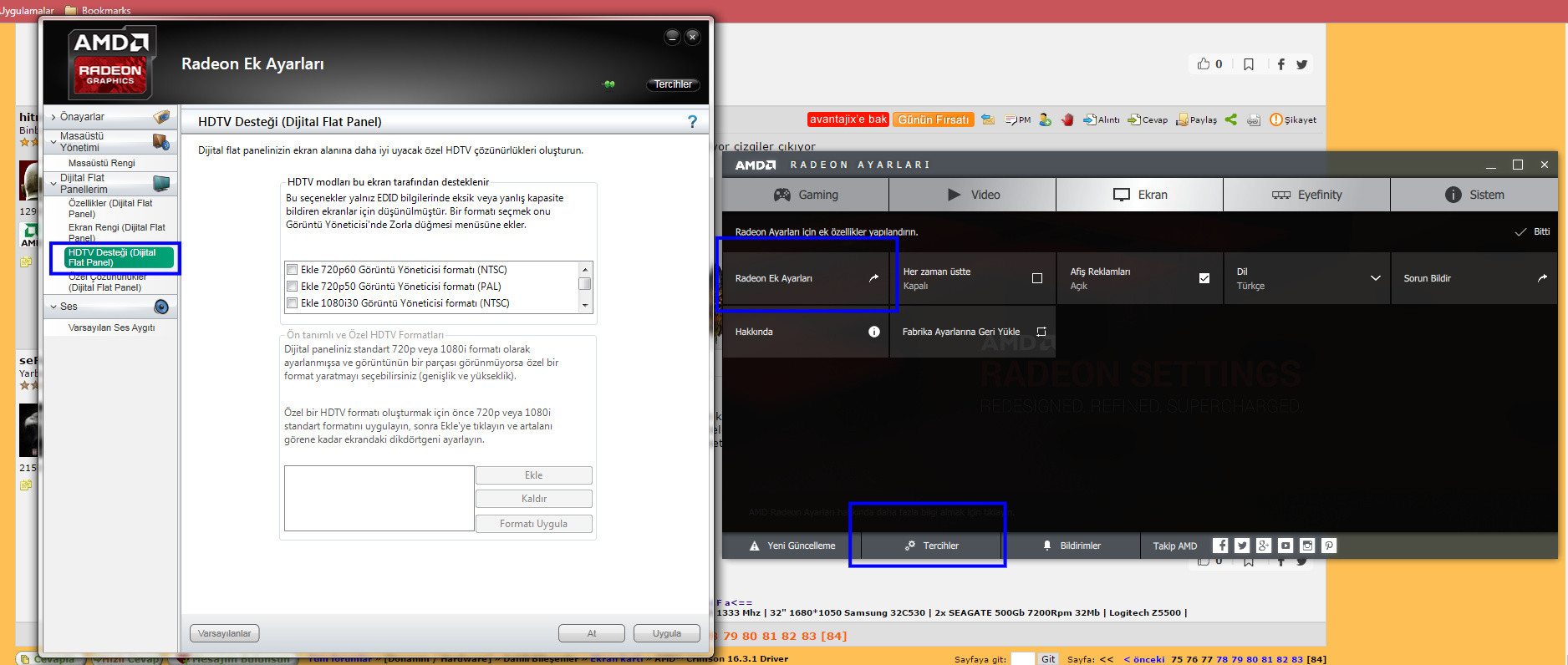Click the Uygula button
Viewport: 1568px width, 665px height.
pos(667,633)
